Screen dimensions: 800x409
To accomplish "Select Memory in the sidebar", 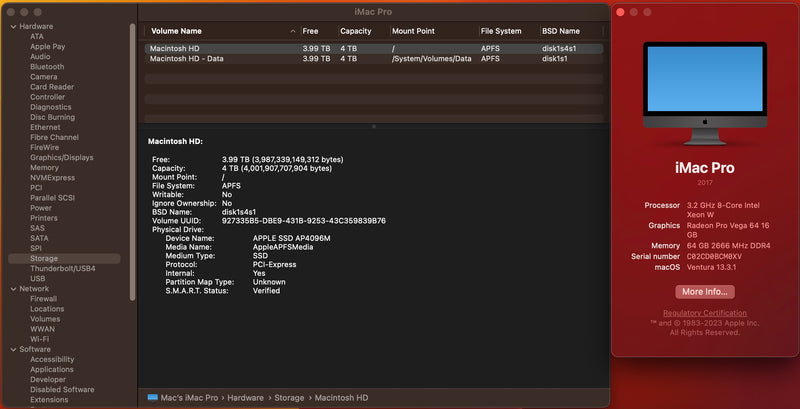I will [x=44, y=168].
